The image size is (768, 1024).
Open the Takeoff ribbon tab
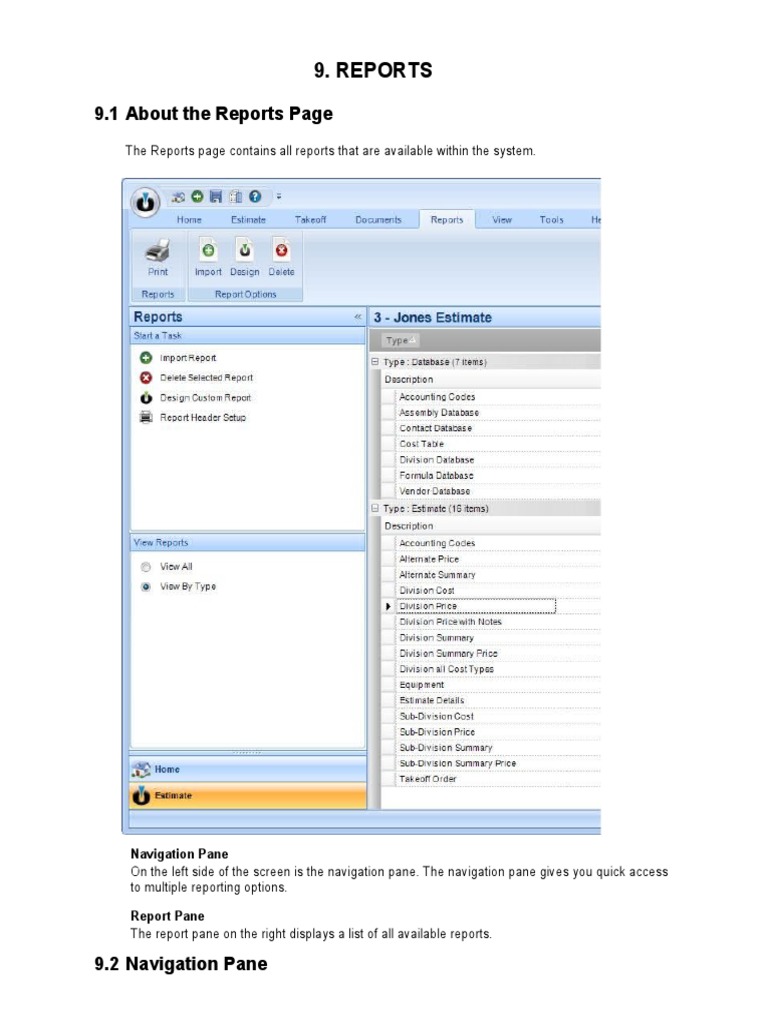point(310,219)
